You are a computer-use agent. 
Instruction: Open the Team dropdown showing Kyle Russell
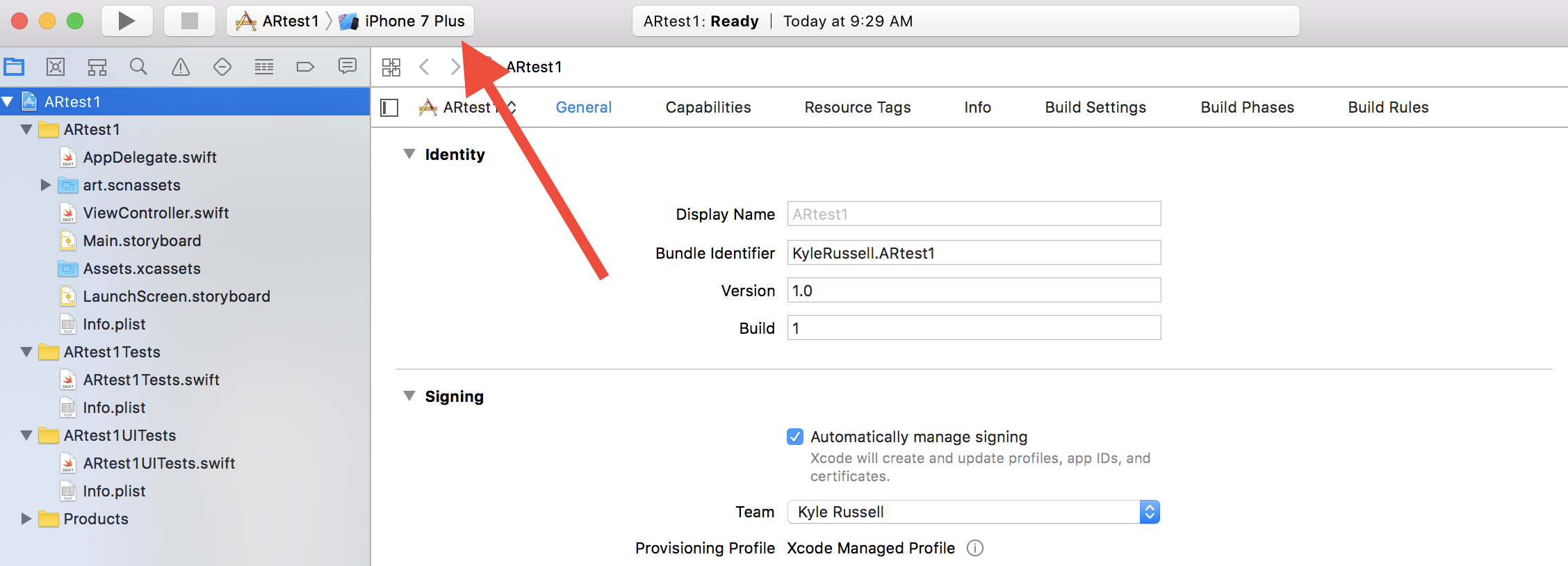973,512
